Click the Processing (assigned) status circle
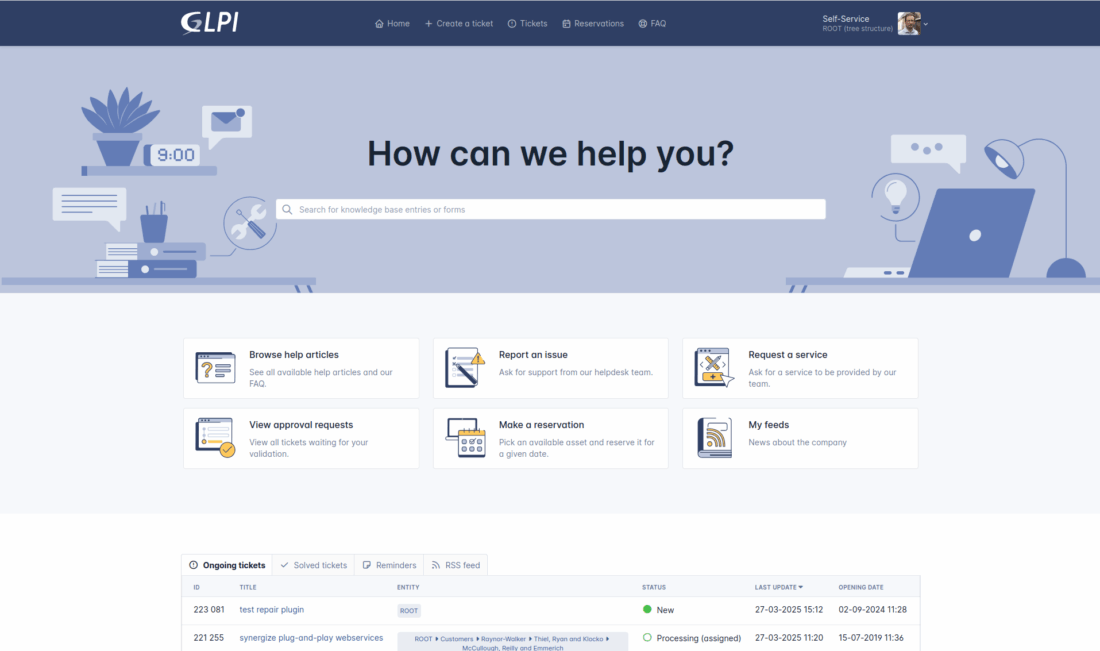The height and width of the screenshot is (651, 1100). [x=647, y=638]
